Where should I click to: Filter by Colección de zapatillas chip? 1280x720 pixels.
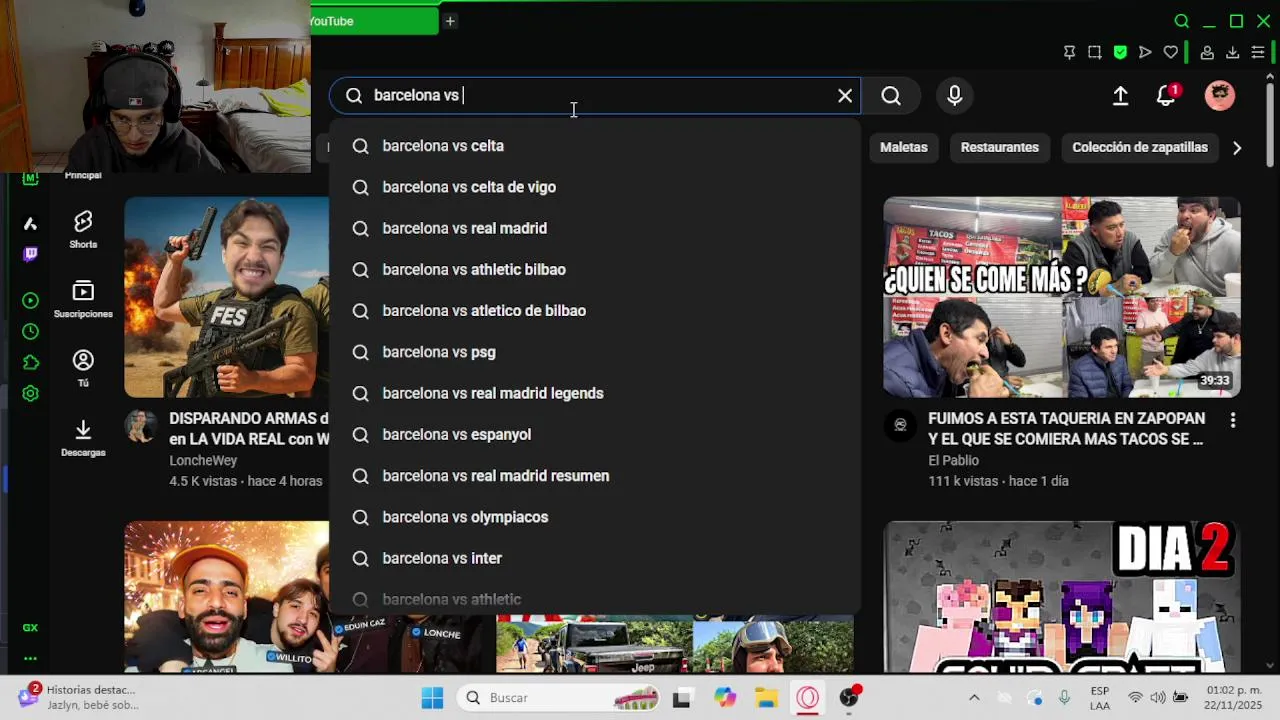click(1140, 147)
